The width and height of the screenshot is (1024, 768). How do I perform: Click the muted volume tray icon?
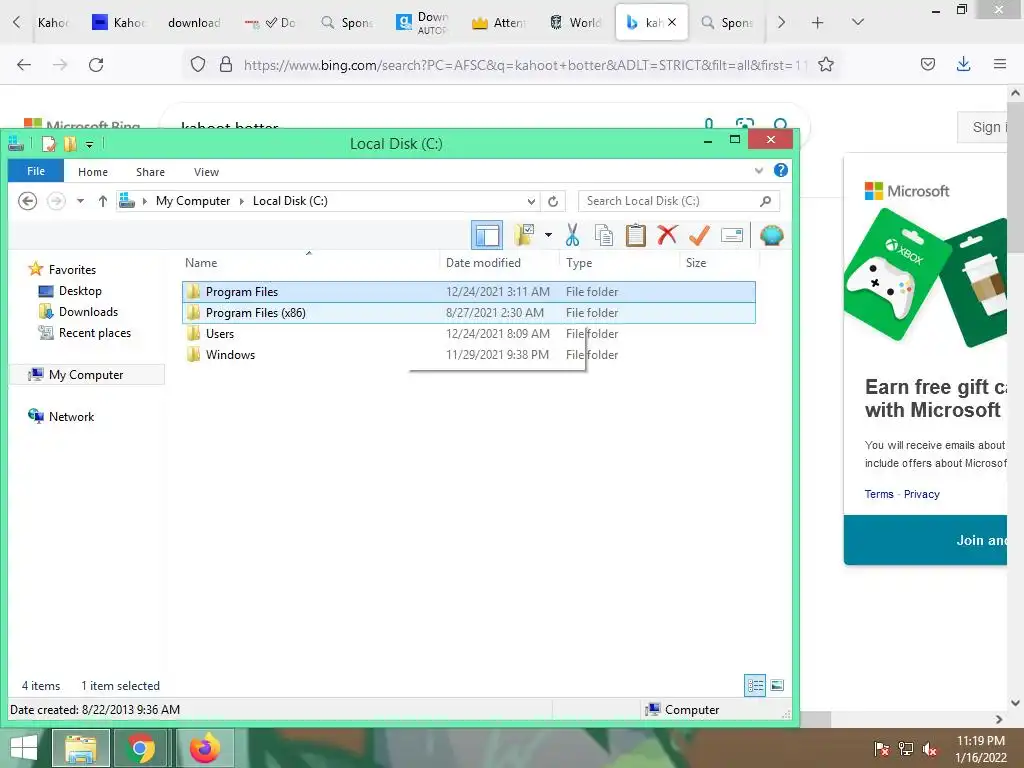[930, 749]
